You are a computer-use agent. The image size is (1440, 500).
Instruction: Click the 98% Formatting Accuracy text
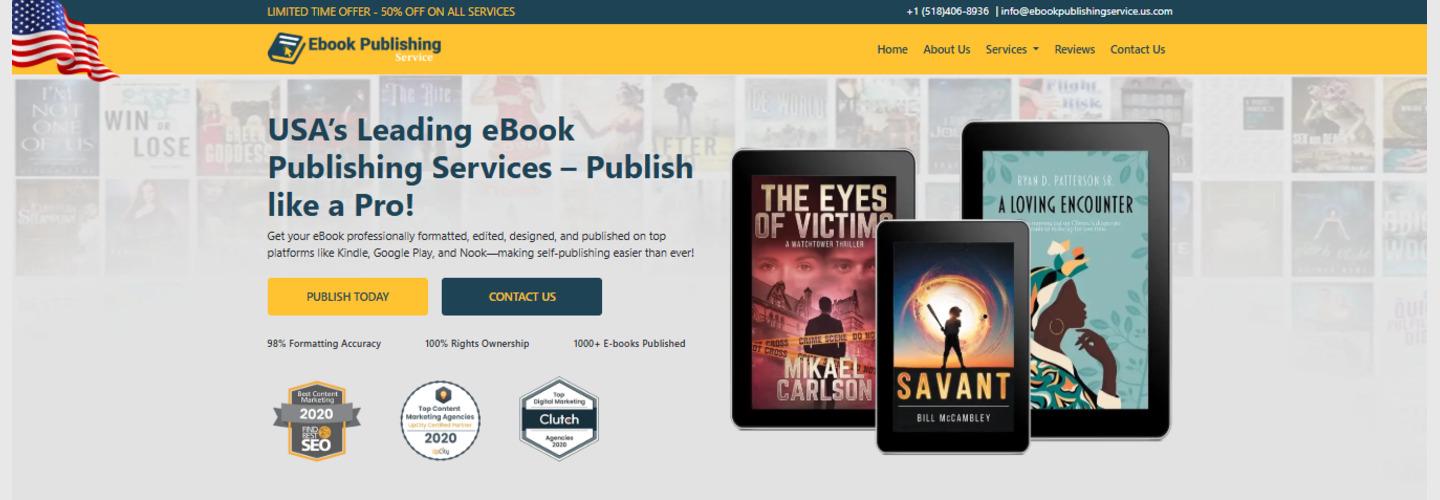pos(324,344)
